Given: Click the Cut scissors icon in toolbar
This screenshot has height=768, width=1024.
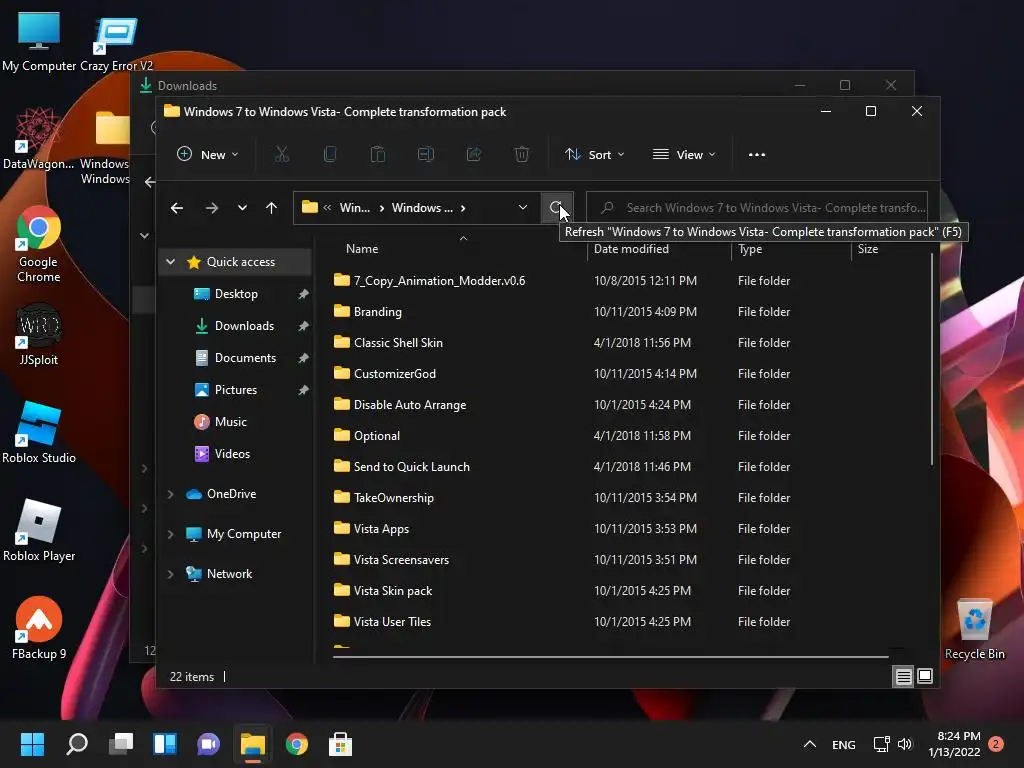Looking at the screenshot, I should (x=281, y=155).
